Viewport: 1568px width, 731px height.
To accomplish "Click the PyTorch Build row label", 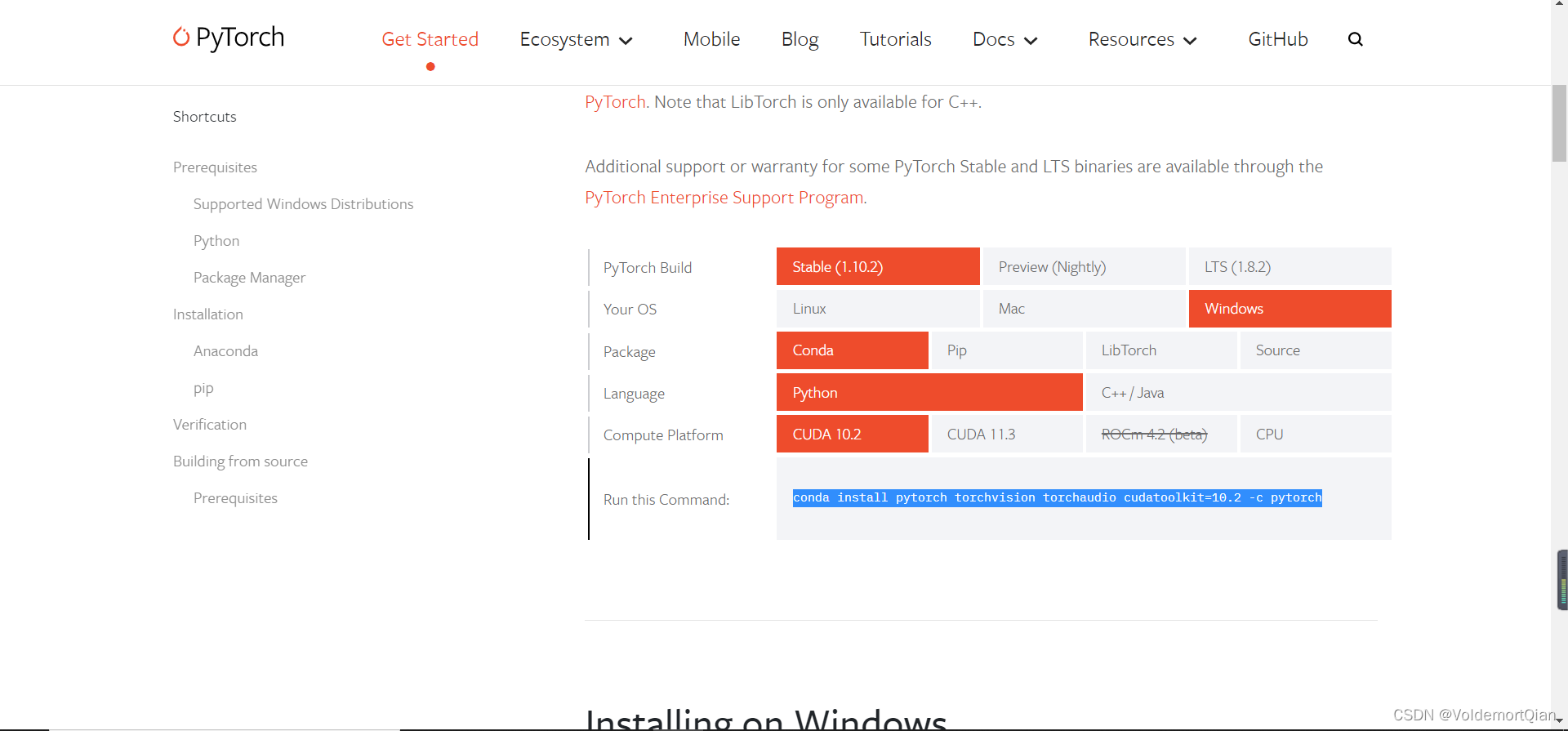I will (648, 268).
